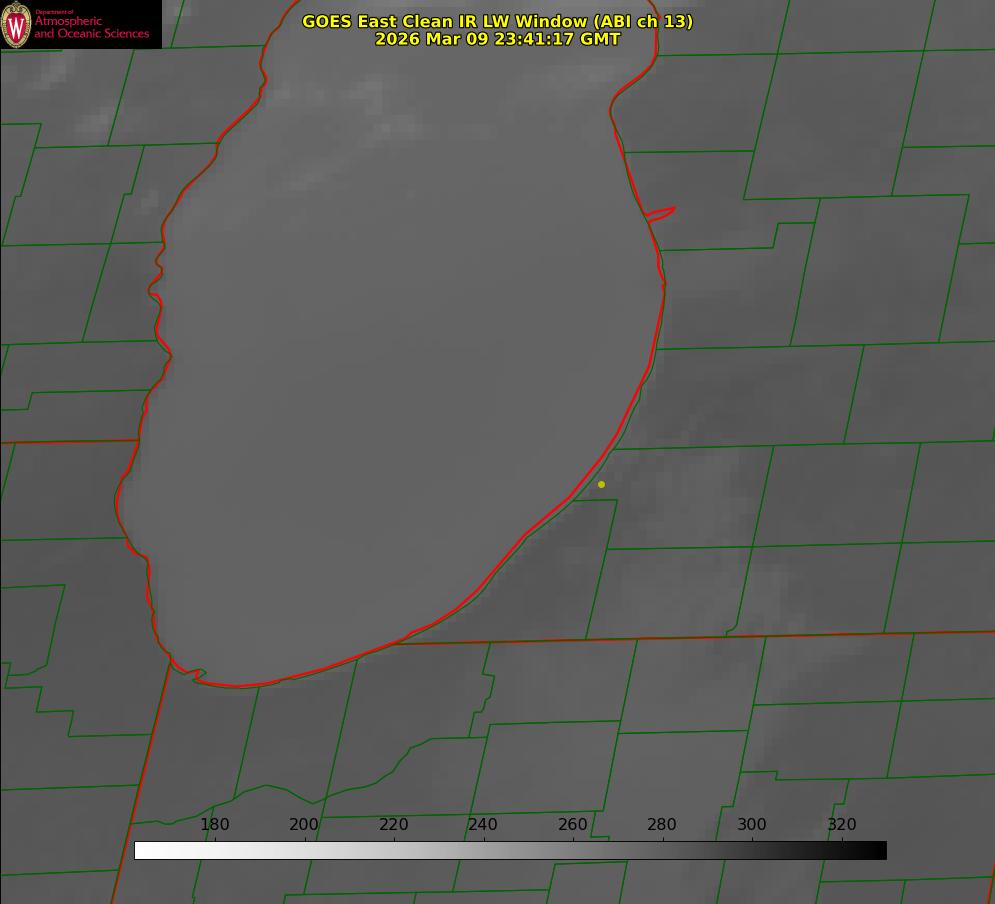Select the 2026 Mar 09 timestamp text
Image resolution: width=995 pixels, height=904 pixels.
coord(497,39)
